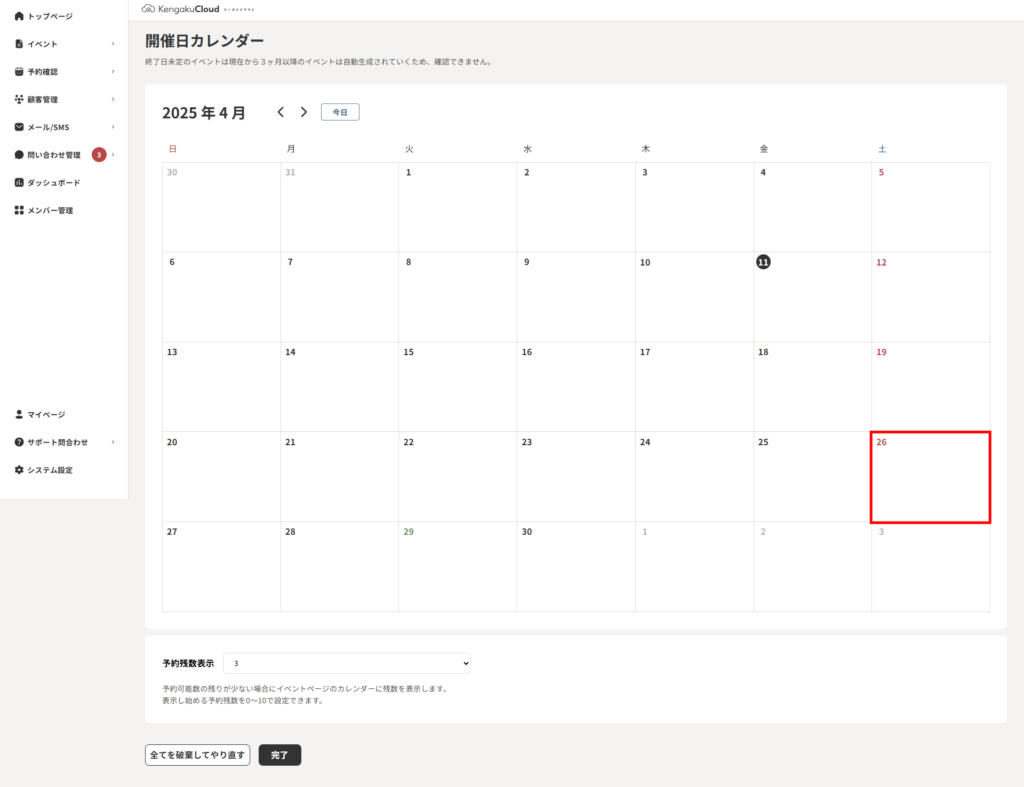Image resolution: width=1024 pixels, height=787 pixels.
Task: Select April 26 on the calendar
Action: click(931, 477)
